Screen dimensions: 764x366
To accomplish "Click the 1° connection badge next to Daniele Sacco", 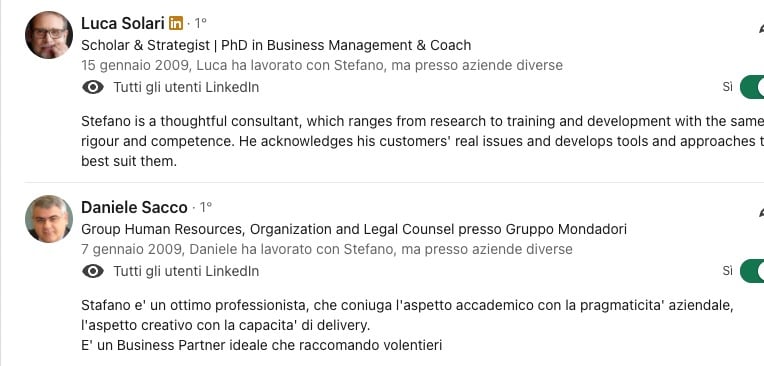I will coord(205,207).
